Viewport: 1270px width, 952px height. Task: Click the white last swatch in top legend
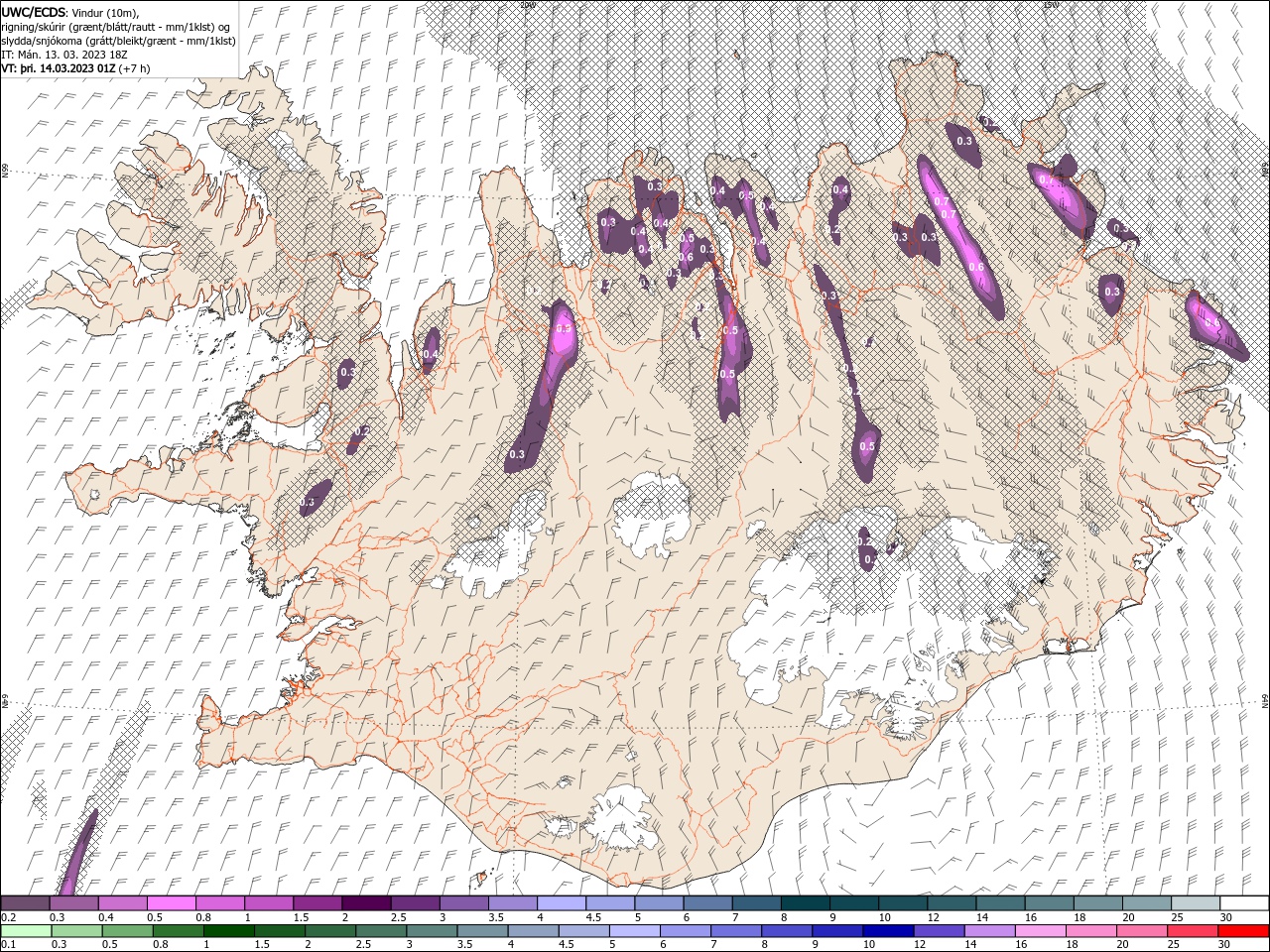coord(1244,903)
